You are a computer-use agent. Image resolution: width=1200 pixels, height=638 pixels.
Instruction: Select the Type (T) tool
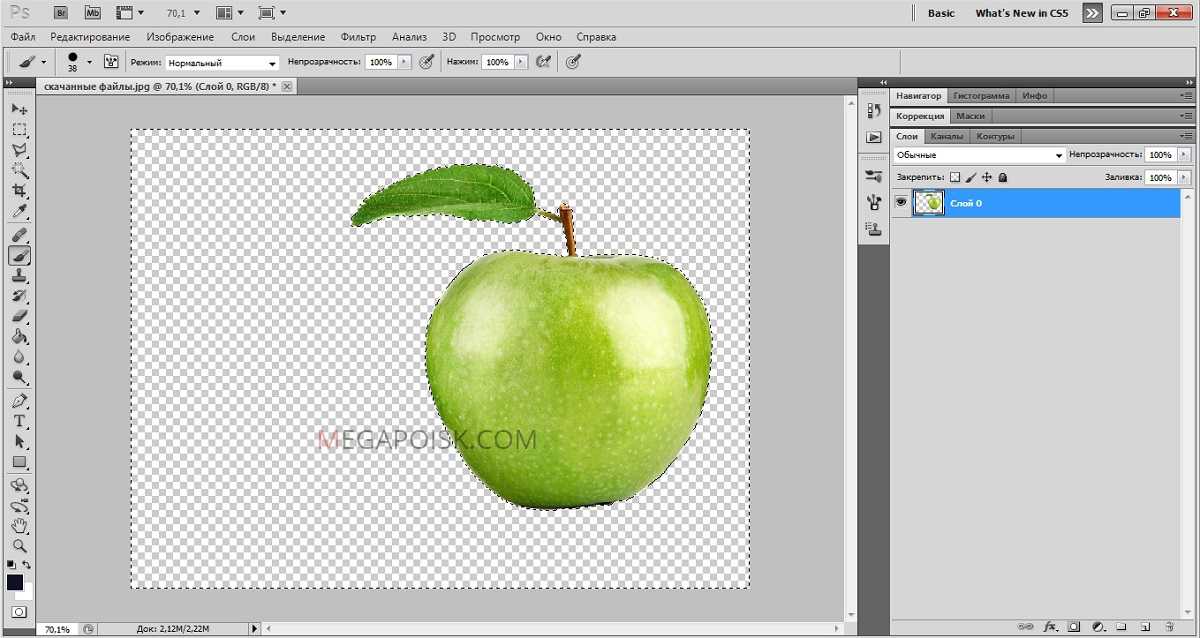[x=19, y=421]
